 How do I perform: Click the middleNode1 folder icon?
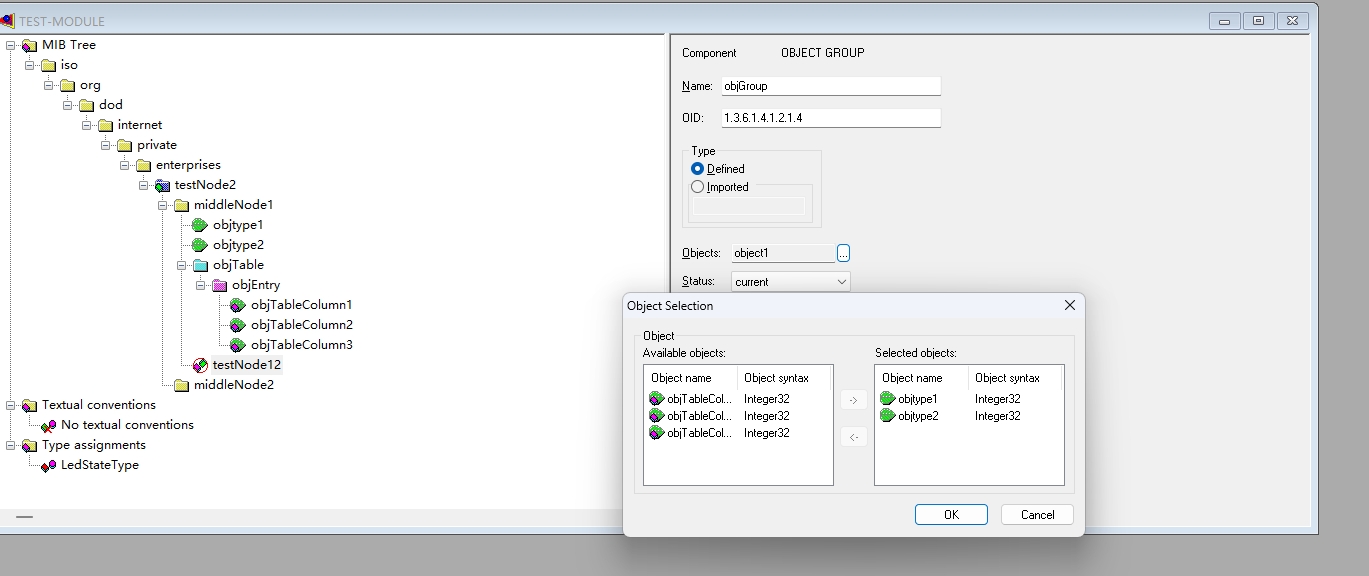[x=181, y=205]
